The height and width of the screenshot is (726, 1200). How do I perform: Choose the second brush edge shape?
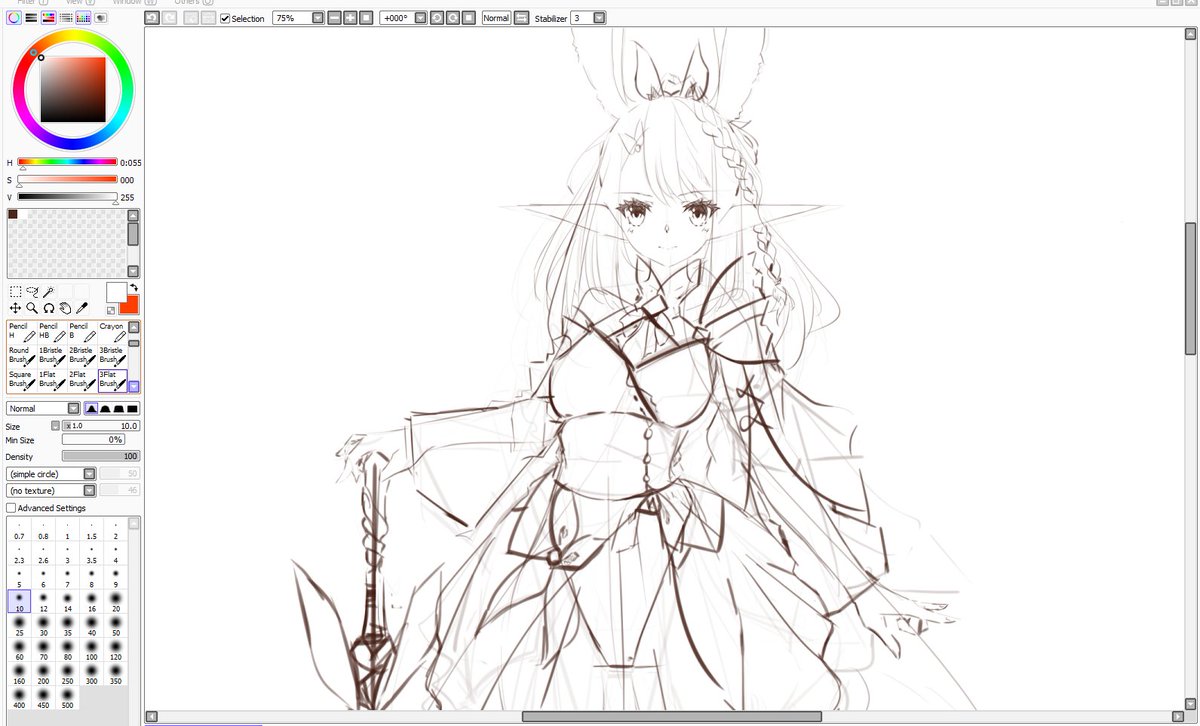pos(105,408)
